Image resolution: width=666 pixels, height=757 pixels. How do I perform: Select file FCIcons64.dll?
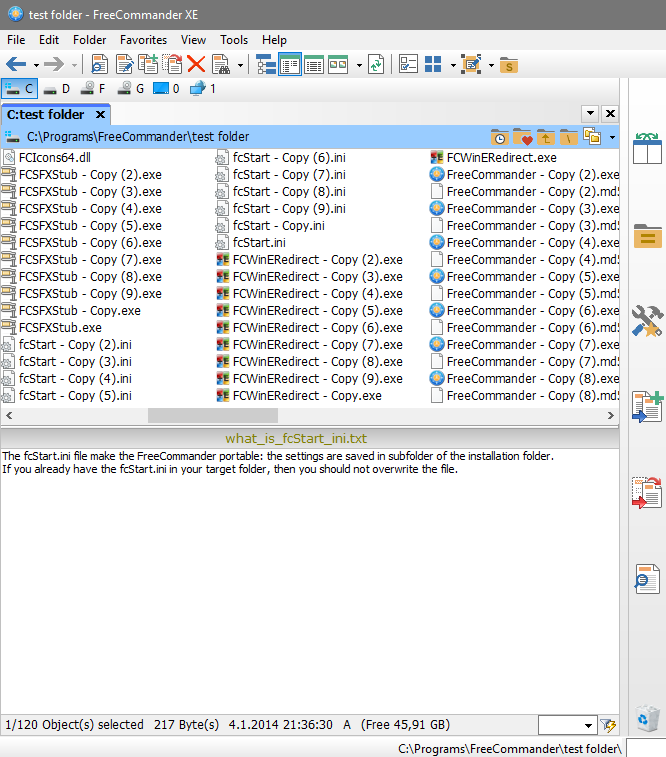click(55, 158)
